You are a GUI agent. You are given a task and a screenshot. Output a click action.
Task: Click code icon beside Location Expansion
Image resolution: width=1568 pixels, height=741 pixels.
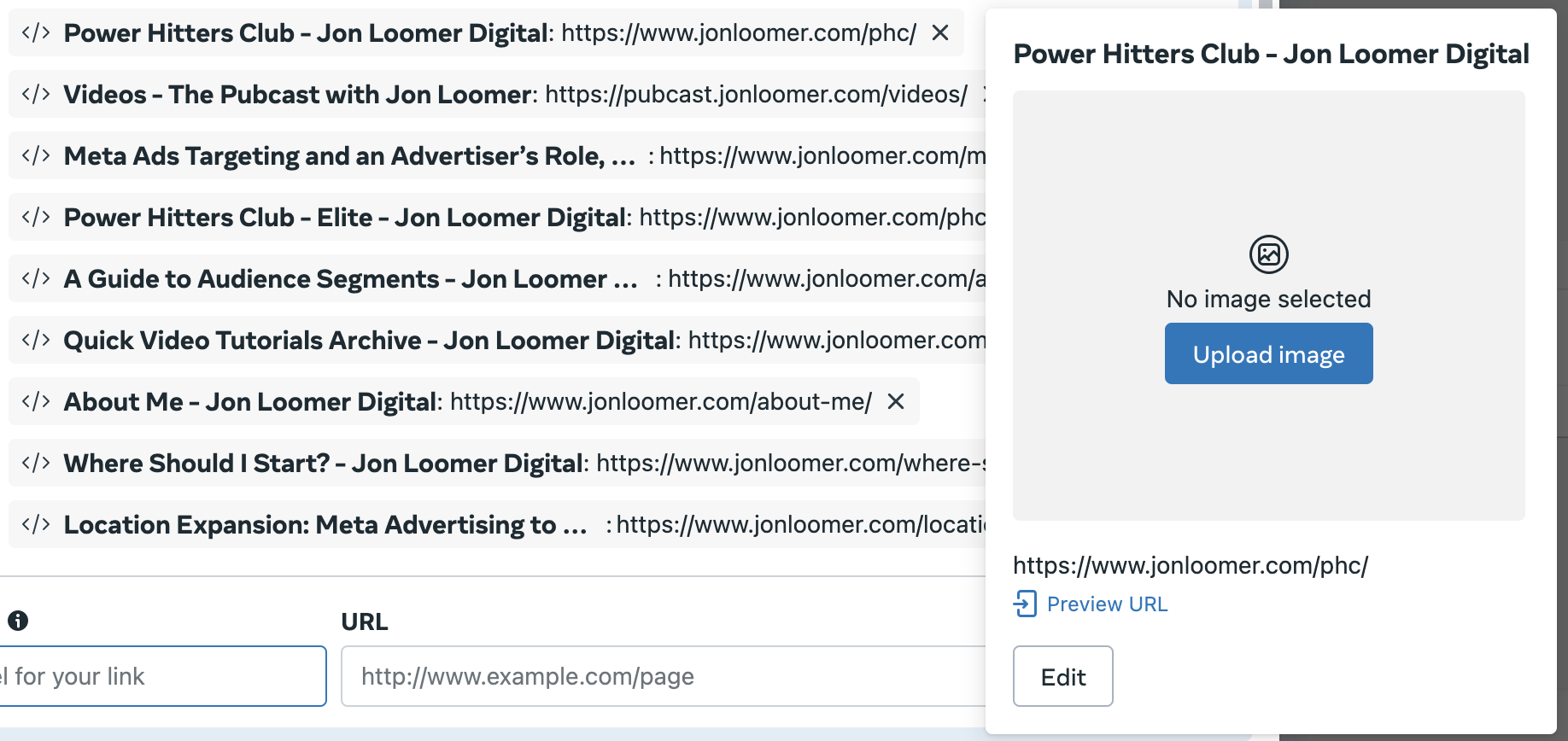coord(36,524)
